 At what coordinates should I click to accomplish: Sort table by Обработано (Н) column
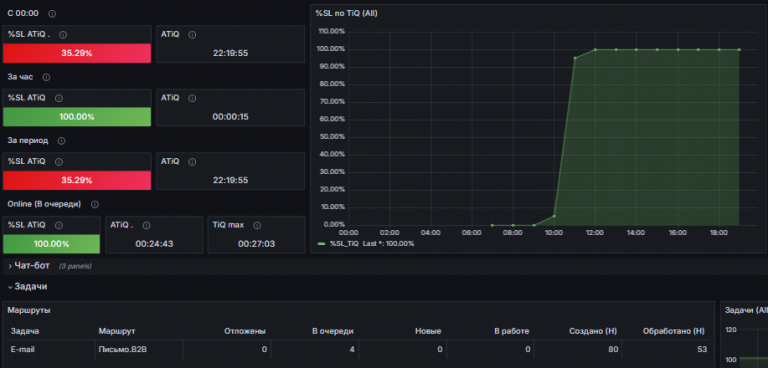click(674, 331)
